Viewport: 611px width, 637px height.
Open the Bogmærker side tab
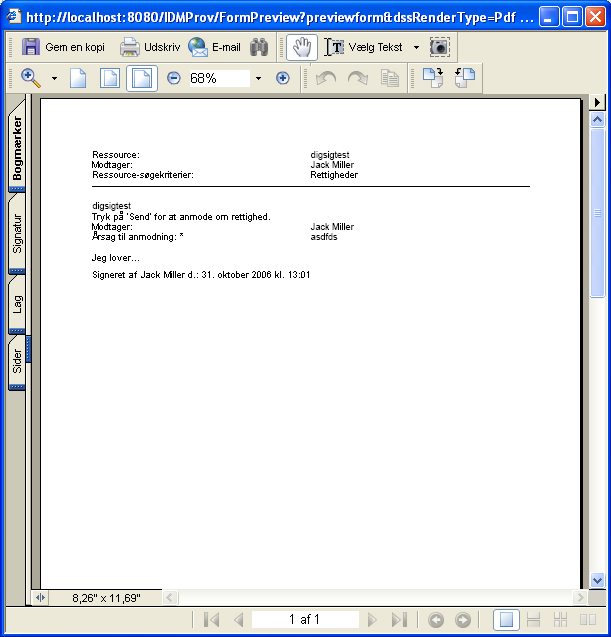pyautogui.click(x=17, y=147)
